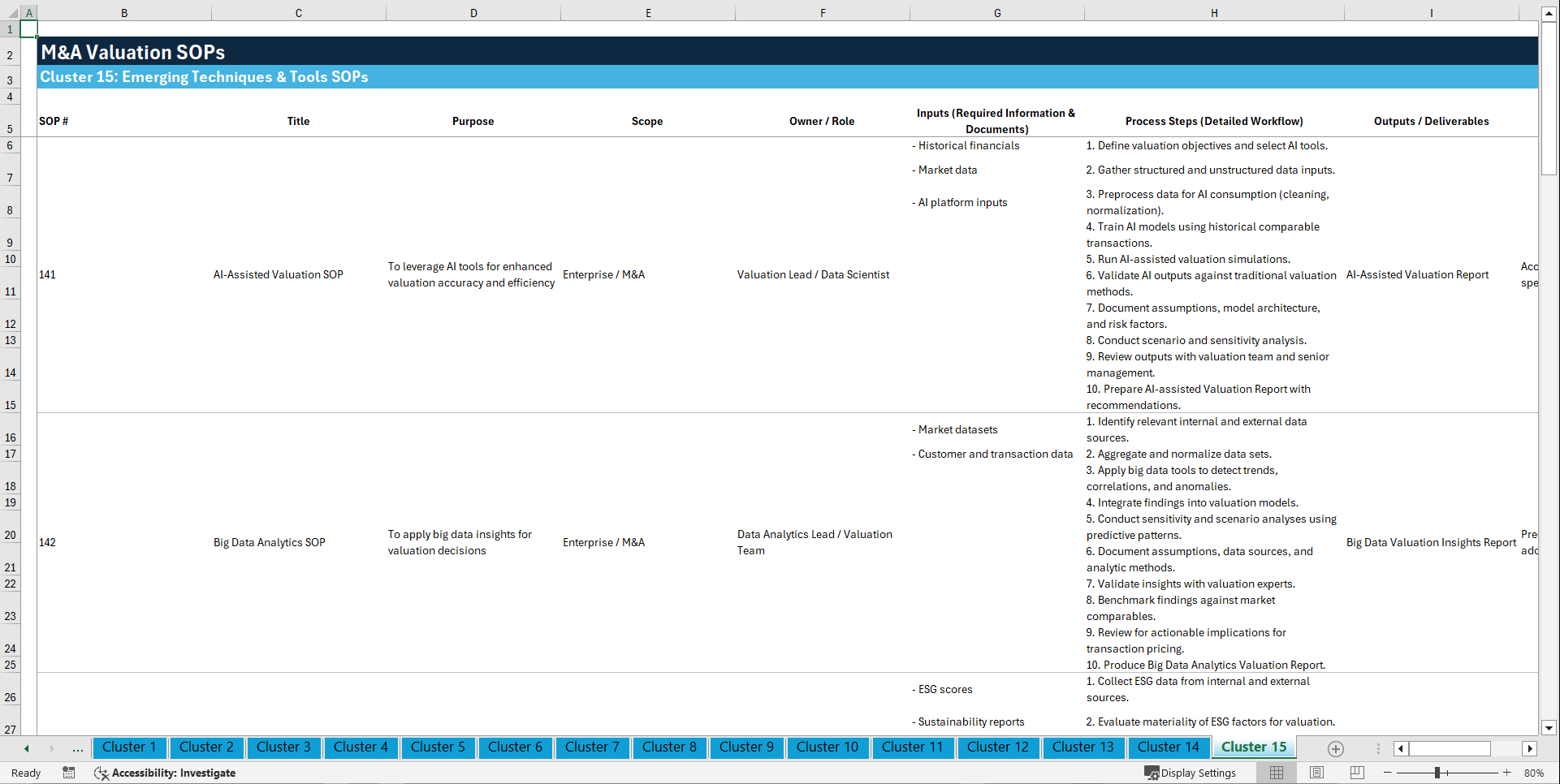
Task: Open the sheet options dots menu
Action: (x=1378, y=748)
